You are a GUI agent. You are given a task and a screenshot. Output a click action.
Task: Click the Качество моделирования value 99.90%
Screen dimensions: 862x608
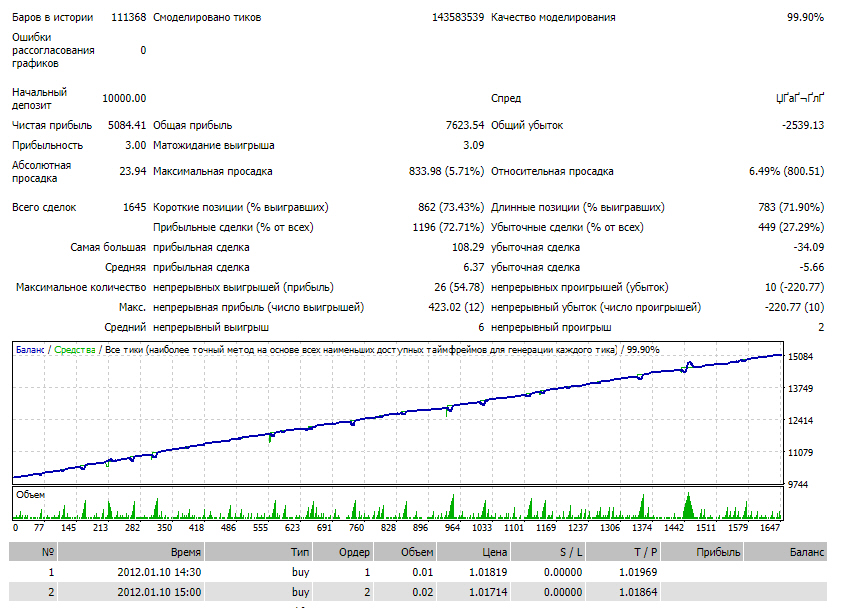805,17
